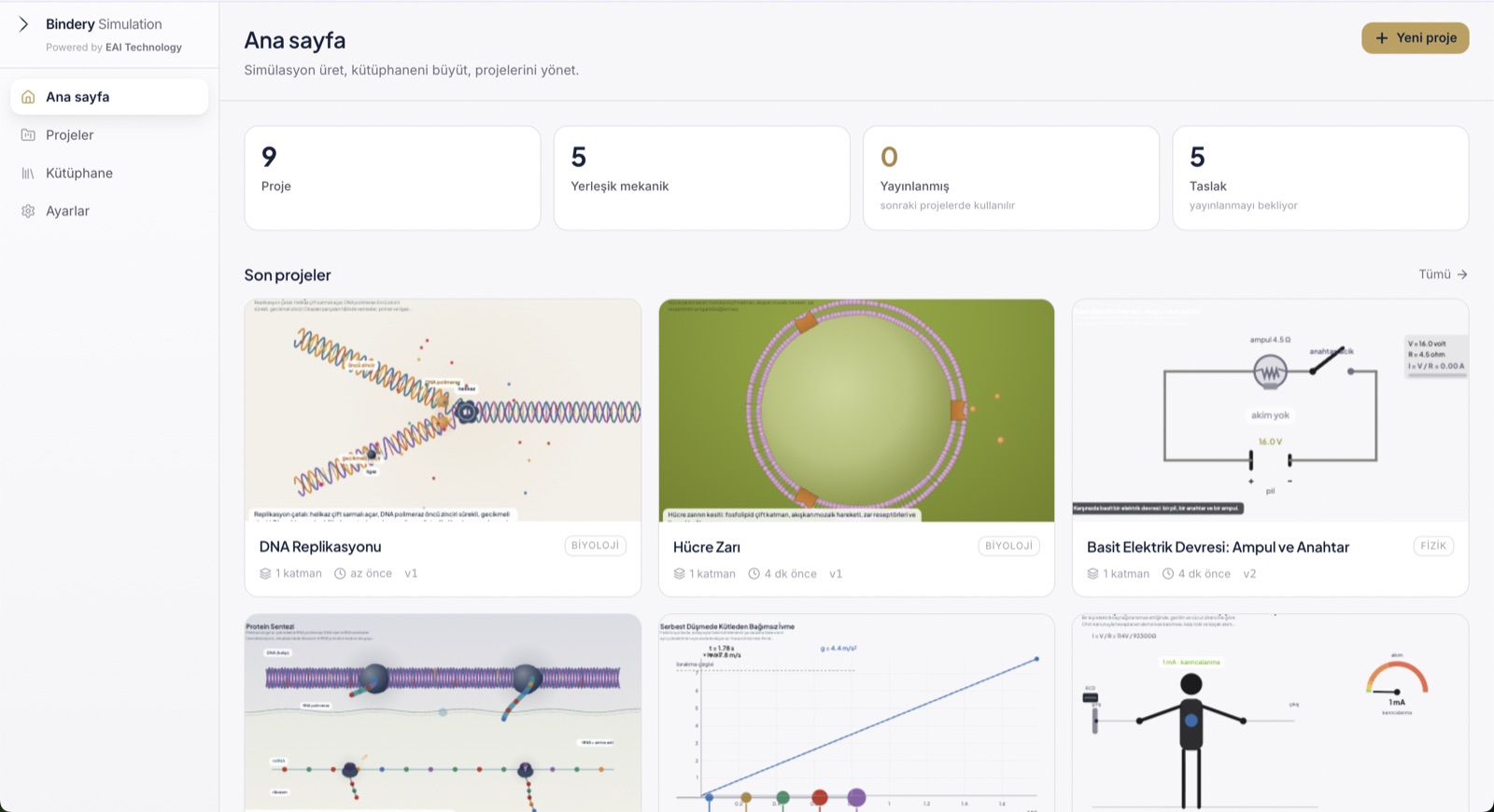Open Basit Elektrik Devresi project title

(x=1218, y=548)
